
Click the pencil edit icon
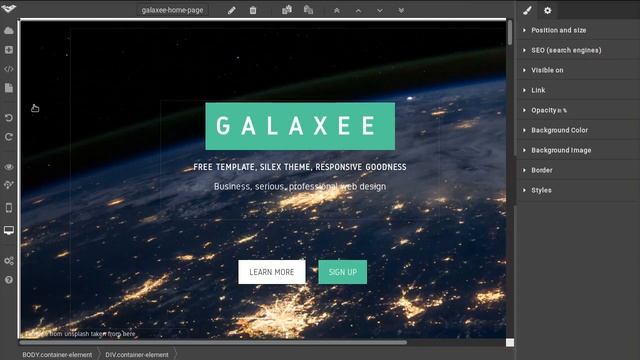tap(231, 10)
